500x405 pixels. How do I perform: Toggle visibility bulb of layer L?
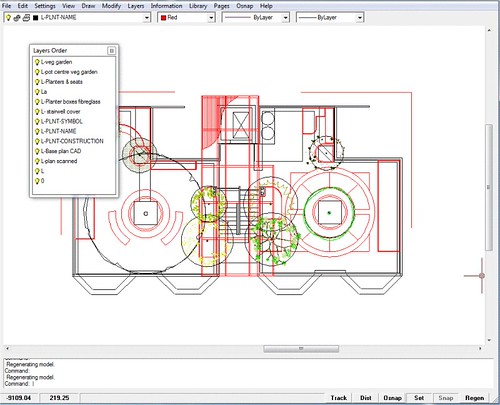pos(37,171)
